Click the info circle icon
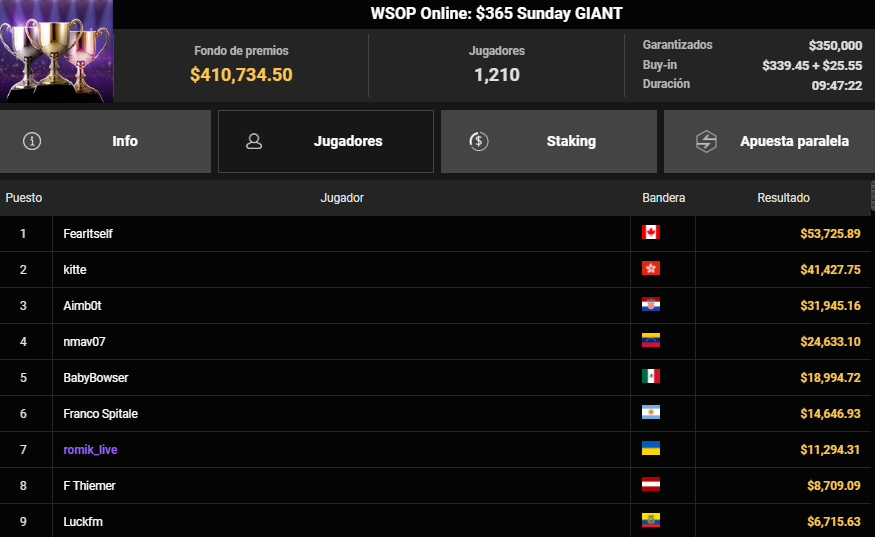 (32, 141)
